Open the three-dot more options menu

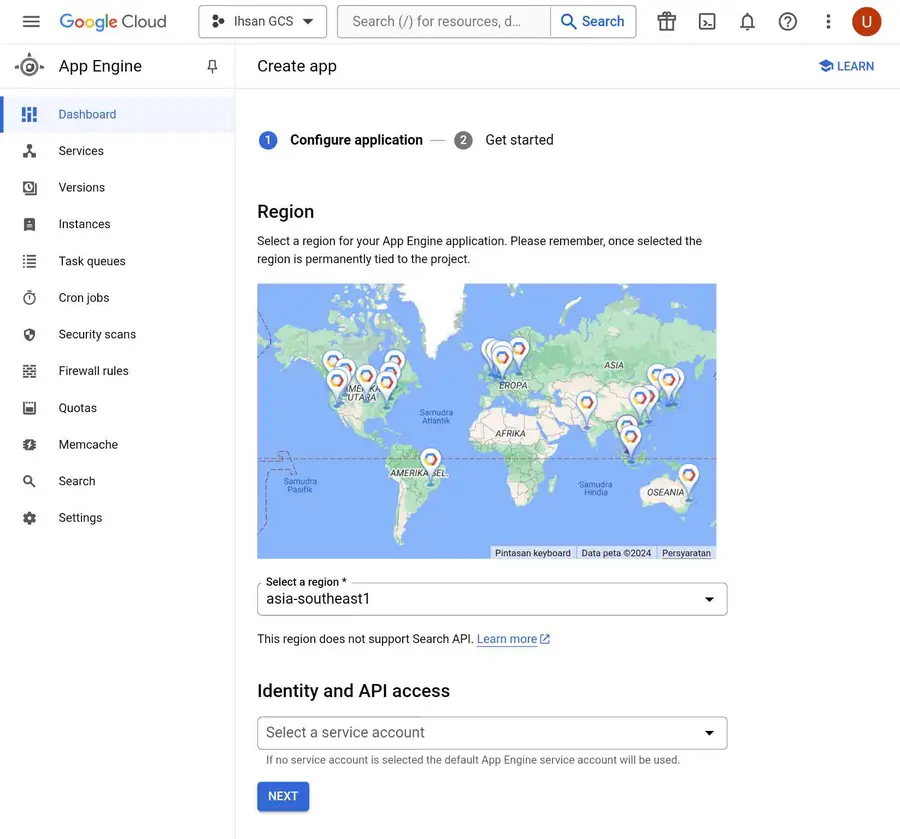coord(828,21)
